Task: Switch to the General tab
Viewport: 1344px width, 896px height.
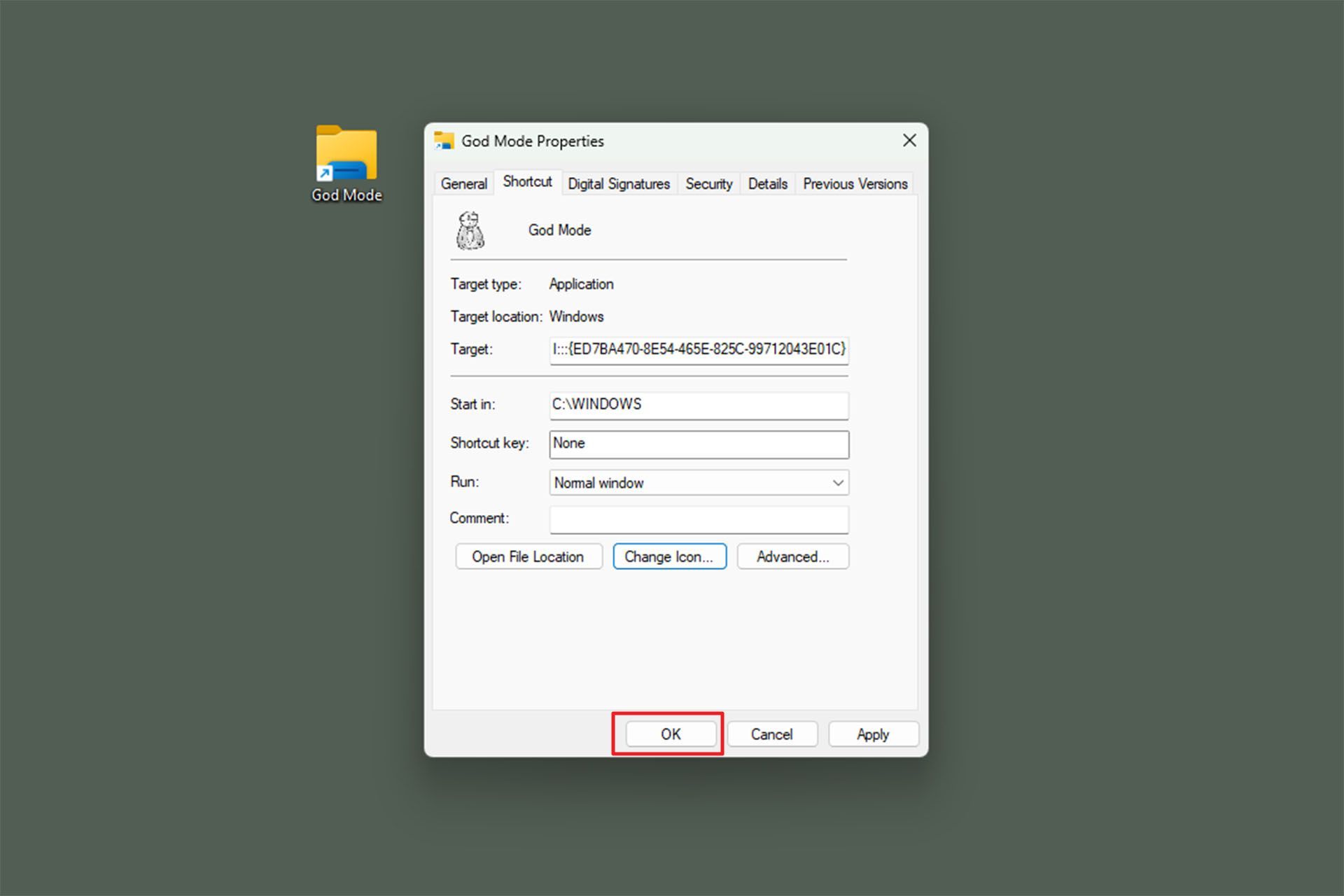Action: [x=463, y=183]
